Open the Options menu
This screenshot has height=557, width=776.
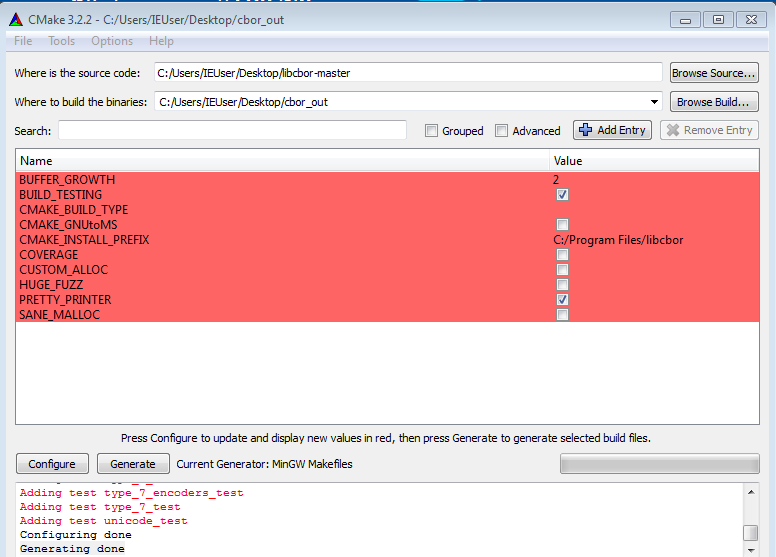[112, 41]
